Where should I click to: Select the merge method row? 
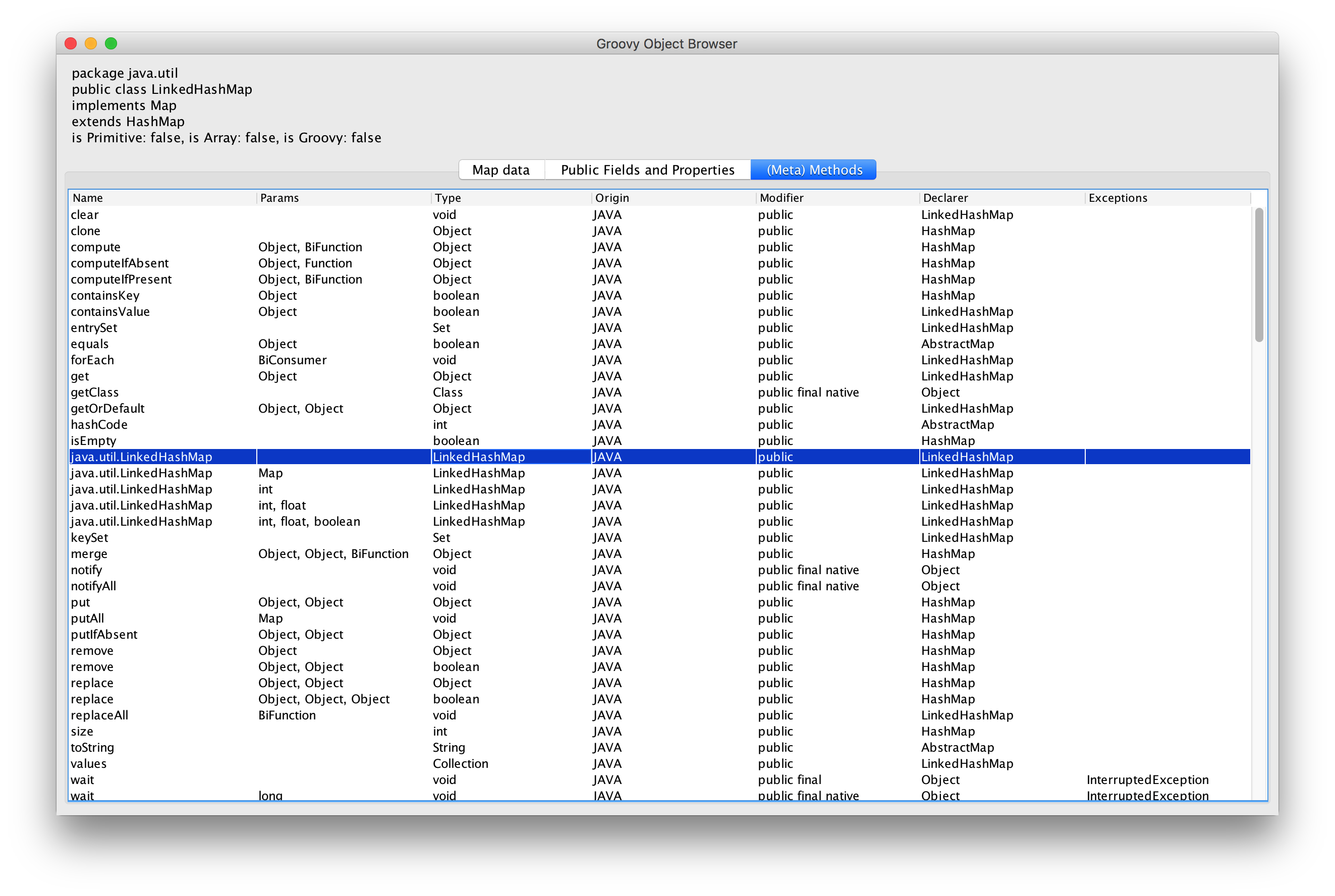(x=89, y=554)
